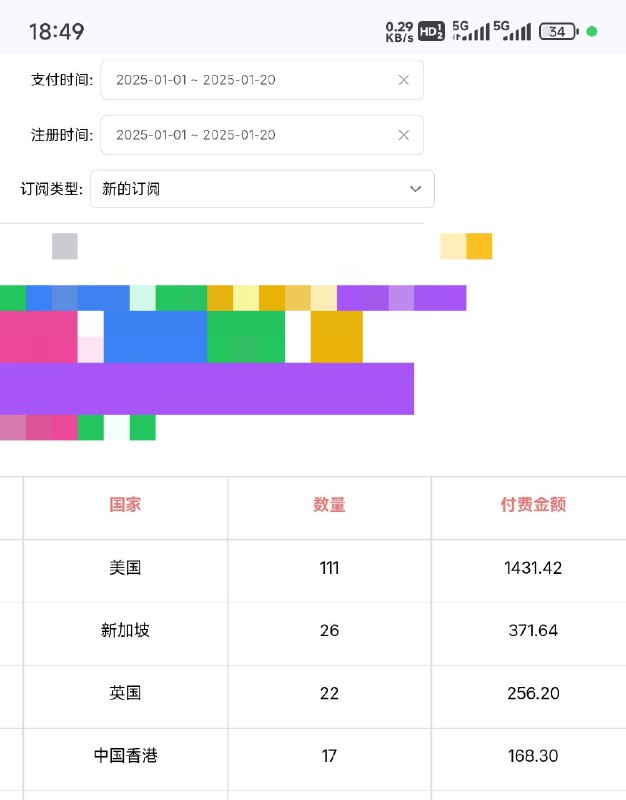
Task: Click payment amount 168.30
Action: pos(533,756)
